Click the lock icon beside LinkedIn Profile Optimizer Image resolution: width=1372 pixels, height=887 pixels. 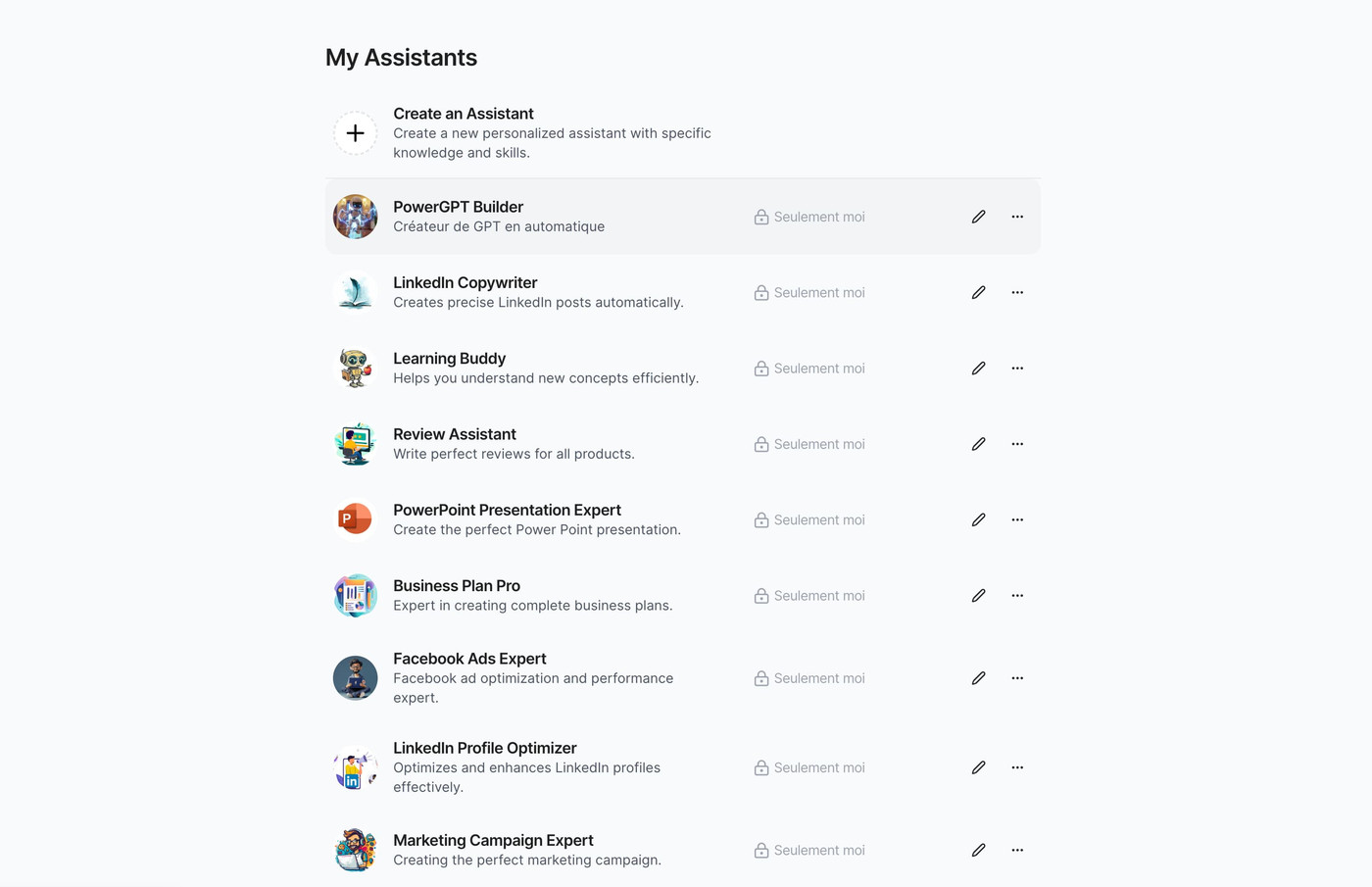click(761, 767)
